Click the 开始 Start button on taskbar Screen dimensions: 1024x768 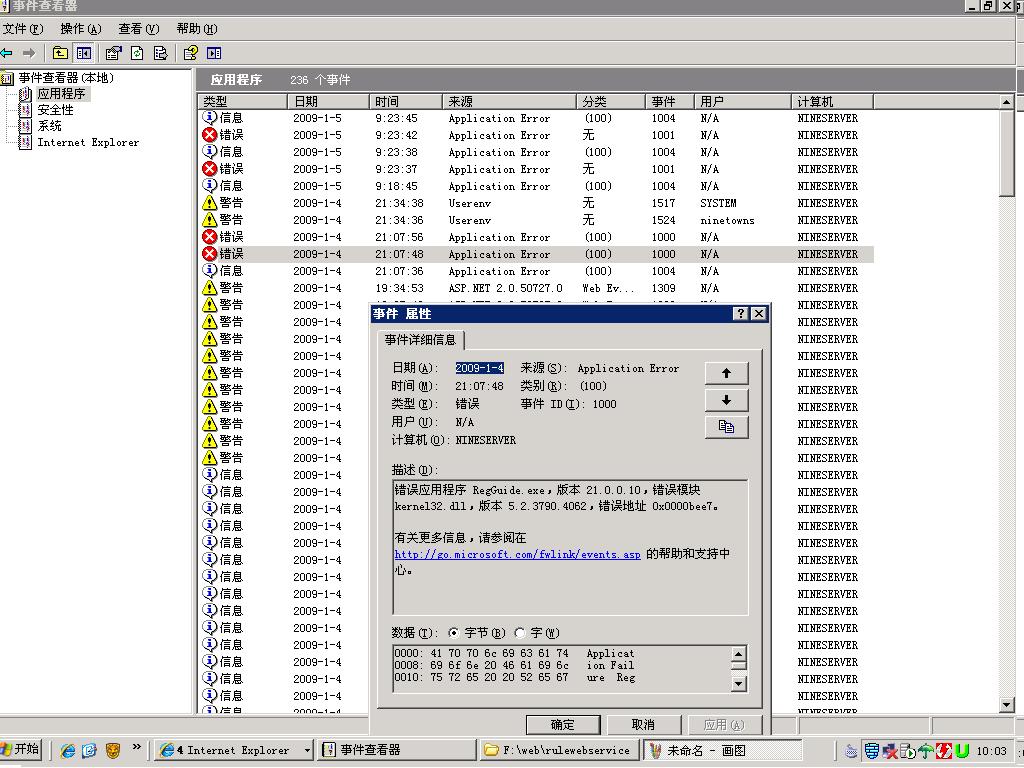tap(21, 749)
